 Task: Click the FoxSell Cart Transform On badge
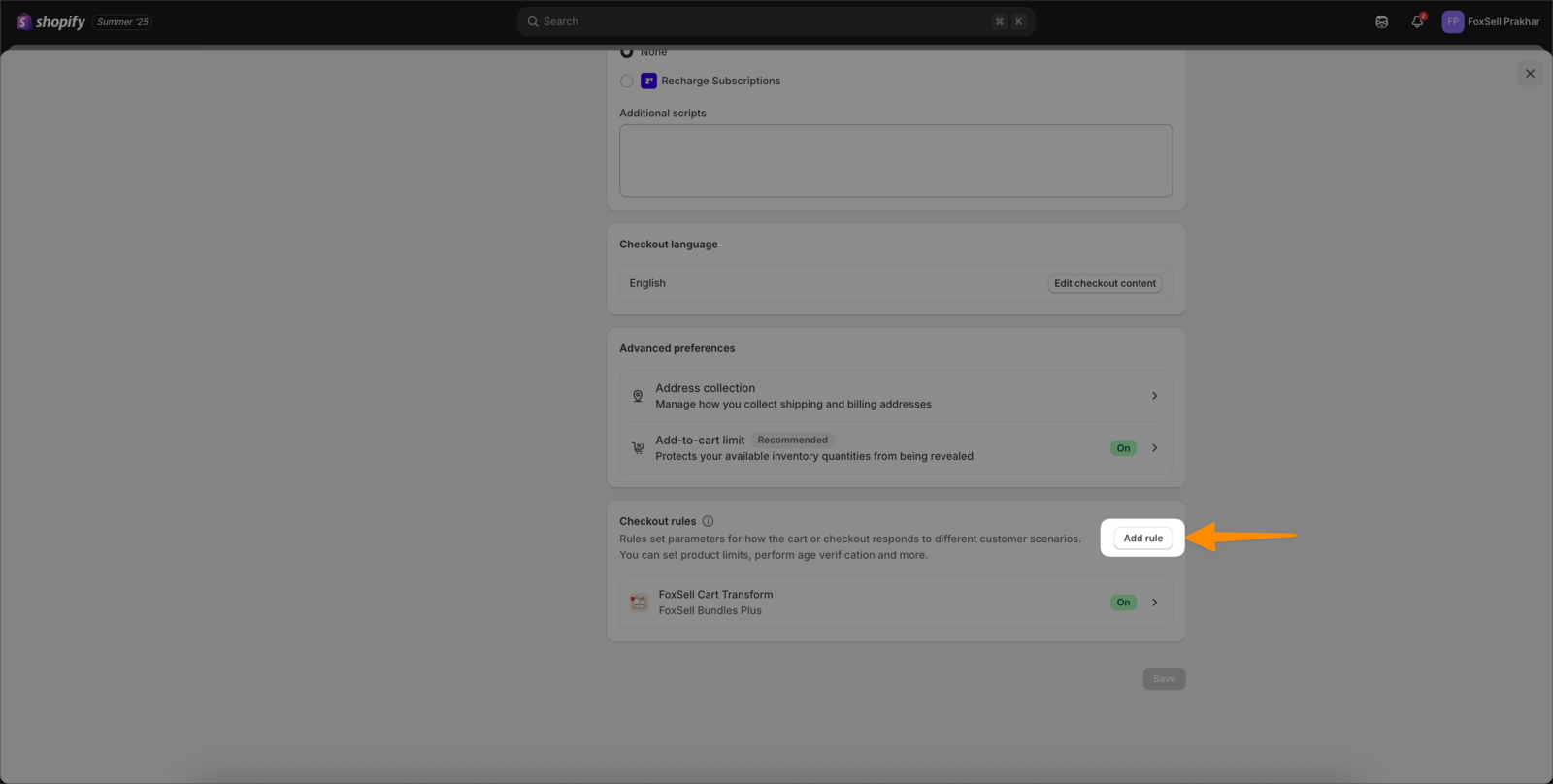[x=1123, y=603]
